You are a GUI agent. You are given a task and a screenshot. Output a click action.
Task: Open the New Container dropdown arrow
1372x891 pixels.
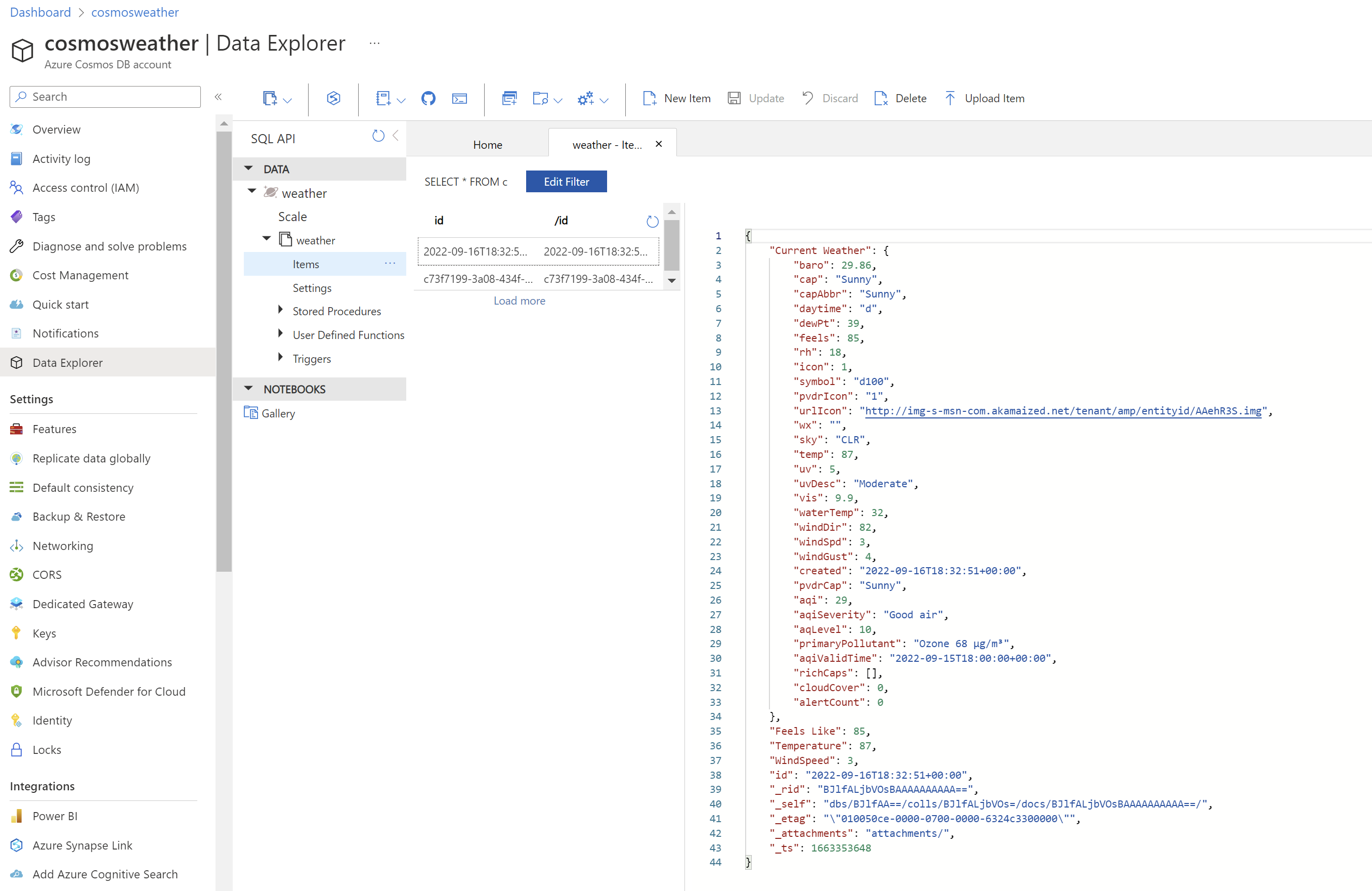288,100
